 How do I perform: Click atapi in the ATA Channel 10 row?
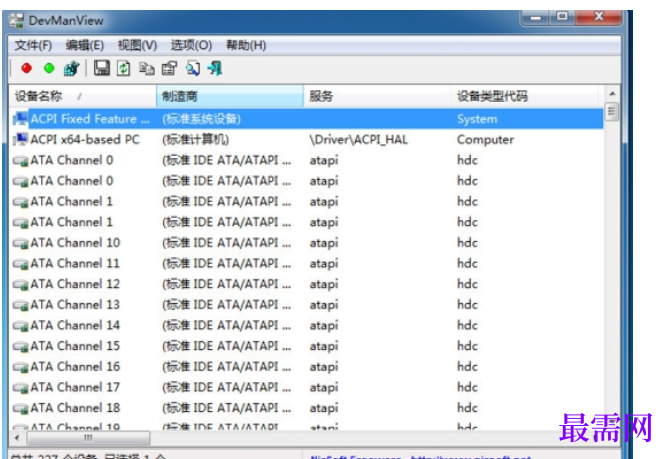click(x=324, y=243)
